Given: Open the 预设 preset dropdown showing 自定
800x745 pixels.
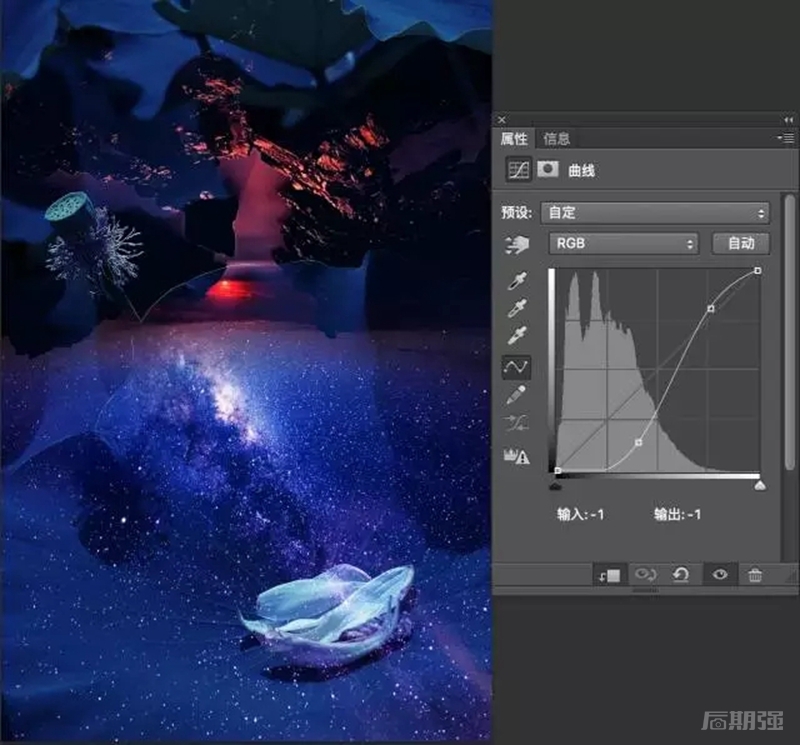Looking at the screenshot, I should (x=655, y=213).
